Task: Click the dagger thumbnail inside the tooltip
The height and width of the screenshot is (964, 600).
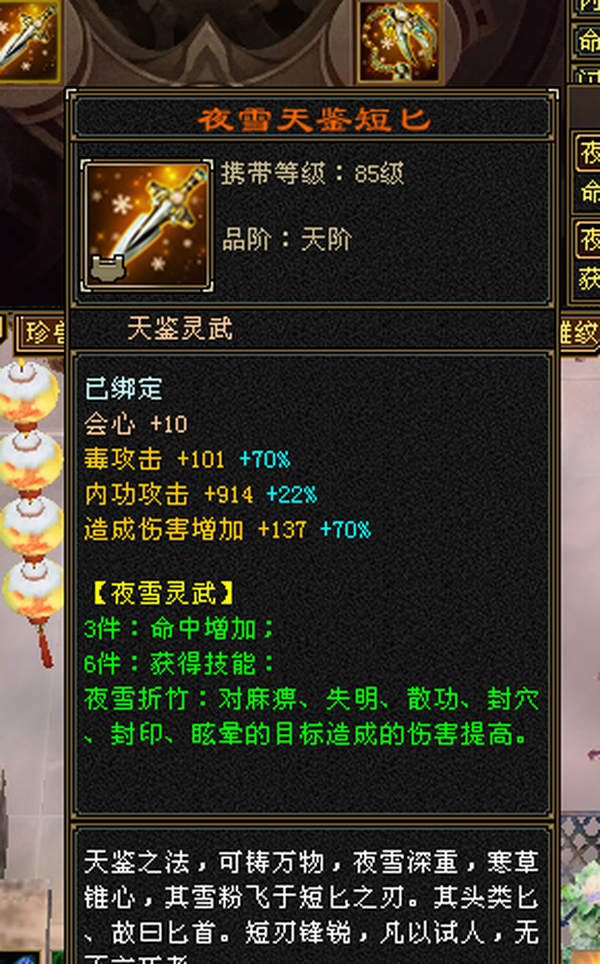Action: click(147, 226)
